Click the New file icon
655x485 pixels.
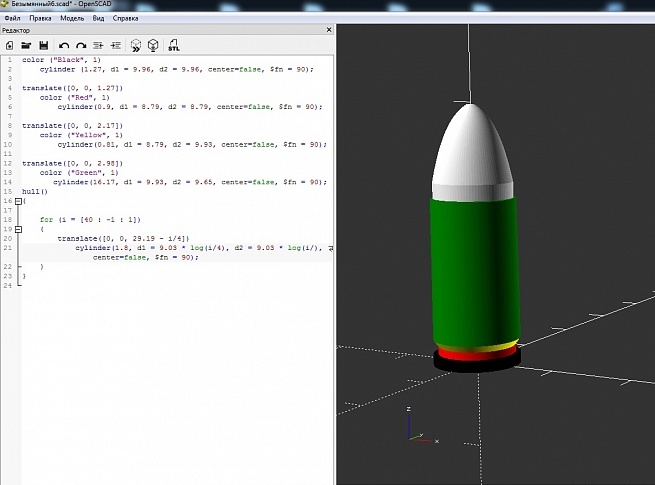pos(10,45)
